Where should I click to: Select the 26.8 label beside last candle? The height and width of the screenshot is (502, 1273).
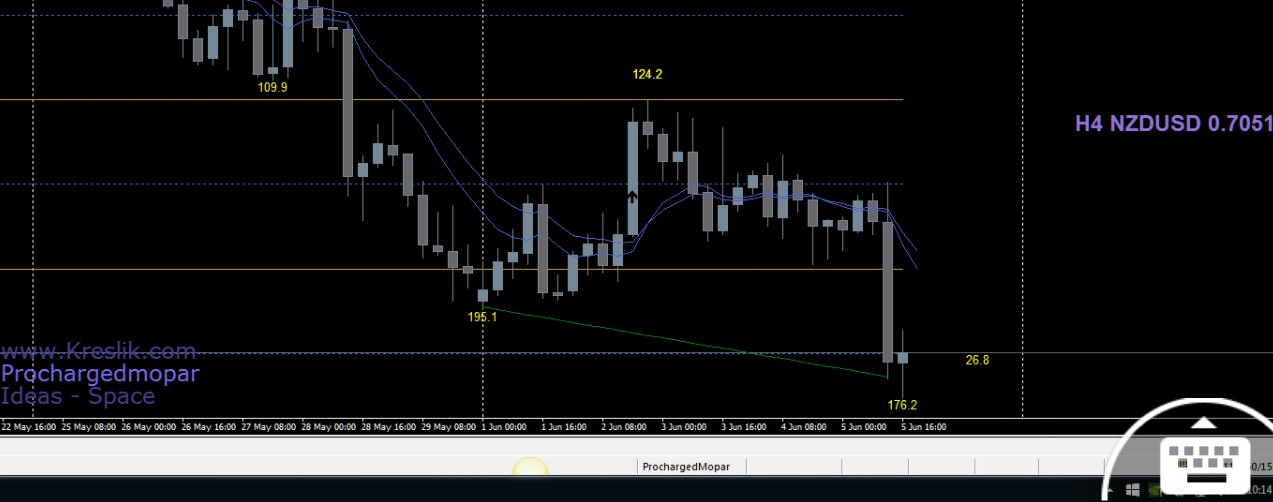pyautogui.click(x=977, y=360)
